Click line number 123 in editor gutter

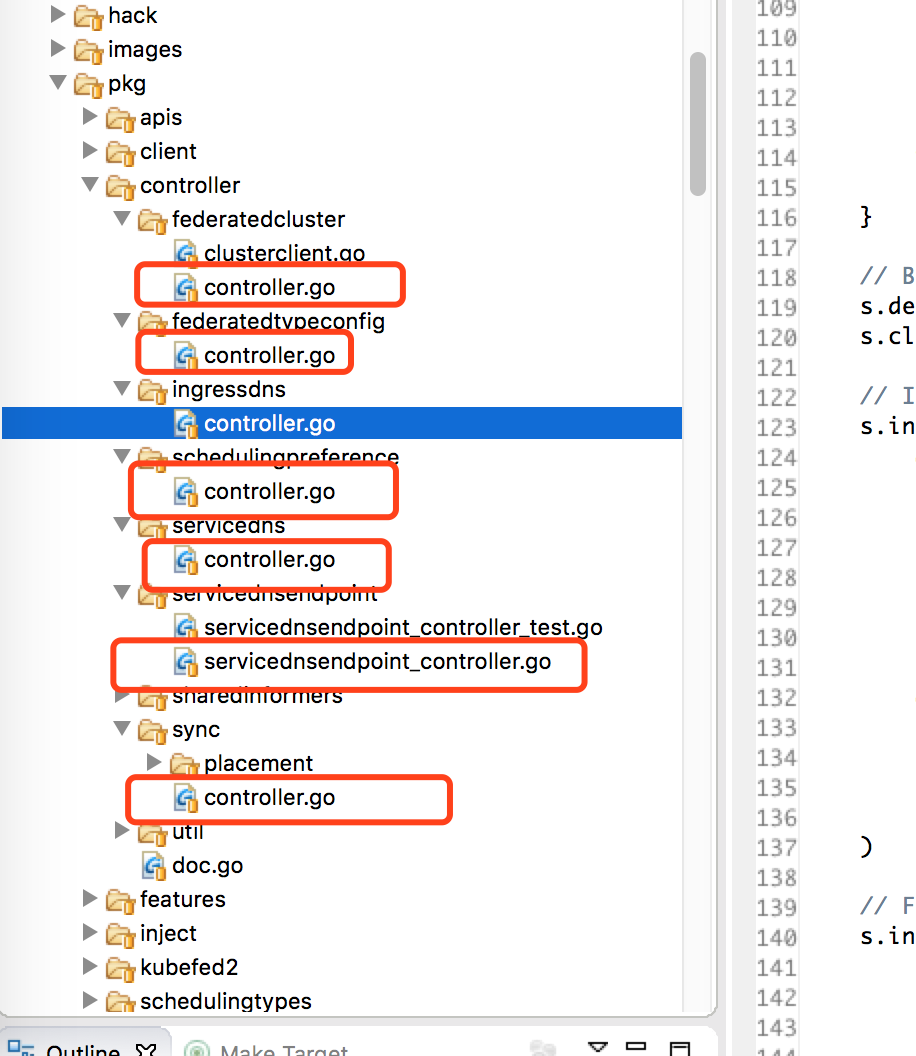click(x=776, y=428)
